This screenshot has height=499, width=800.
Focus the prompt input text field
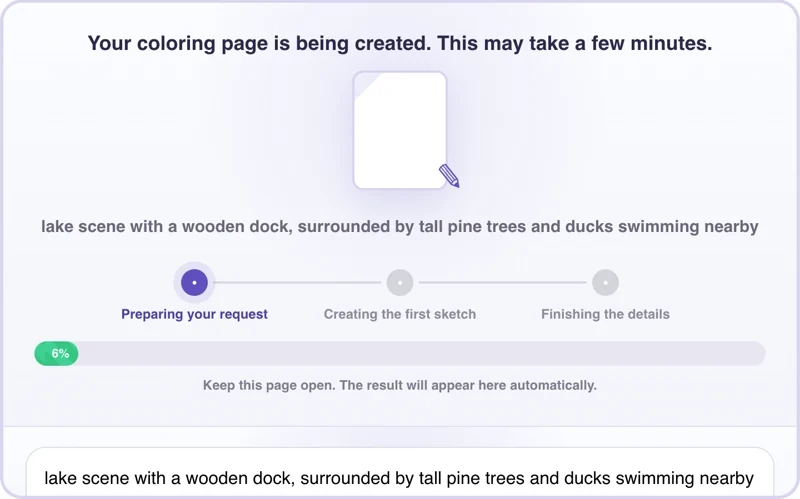(399, 473)
